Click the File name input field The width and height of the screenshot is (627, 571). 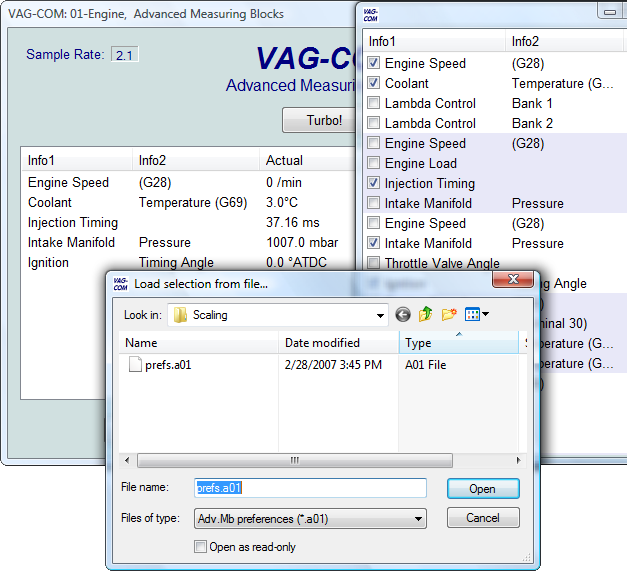(x=310, y=488)
